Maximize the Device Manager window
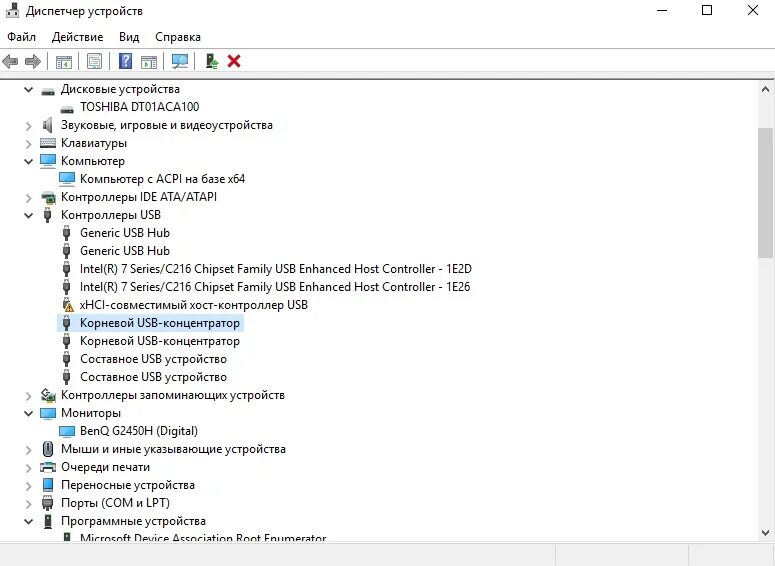 pos(707,10)
